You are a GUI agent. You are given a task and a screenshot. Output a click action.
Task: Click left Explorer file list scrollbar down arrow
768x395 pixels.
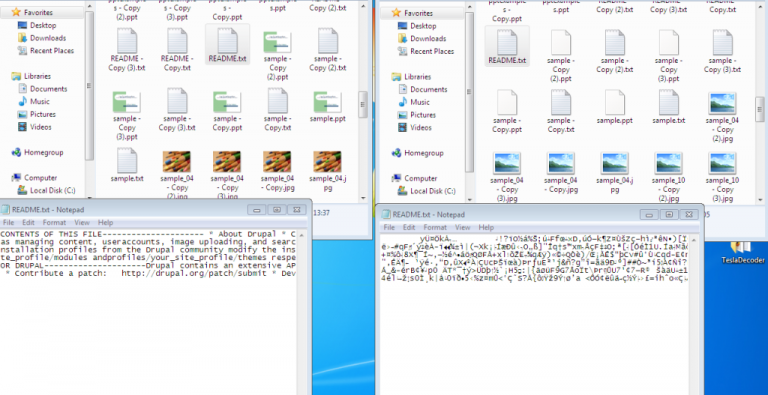(363, 198)
